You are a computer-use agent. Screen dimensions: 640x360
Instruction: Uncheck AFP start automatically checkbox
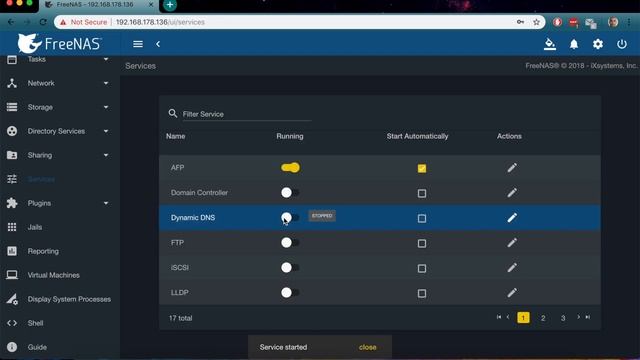(x=422, y=168)
